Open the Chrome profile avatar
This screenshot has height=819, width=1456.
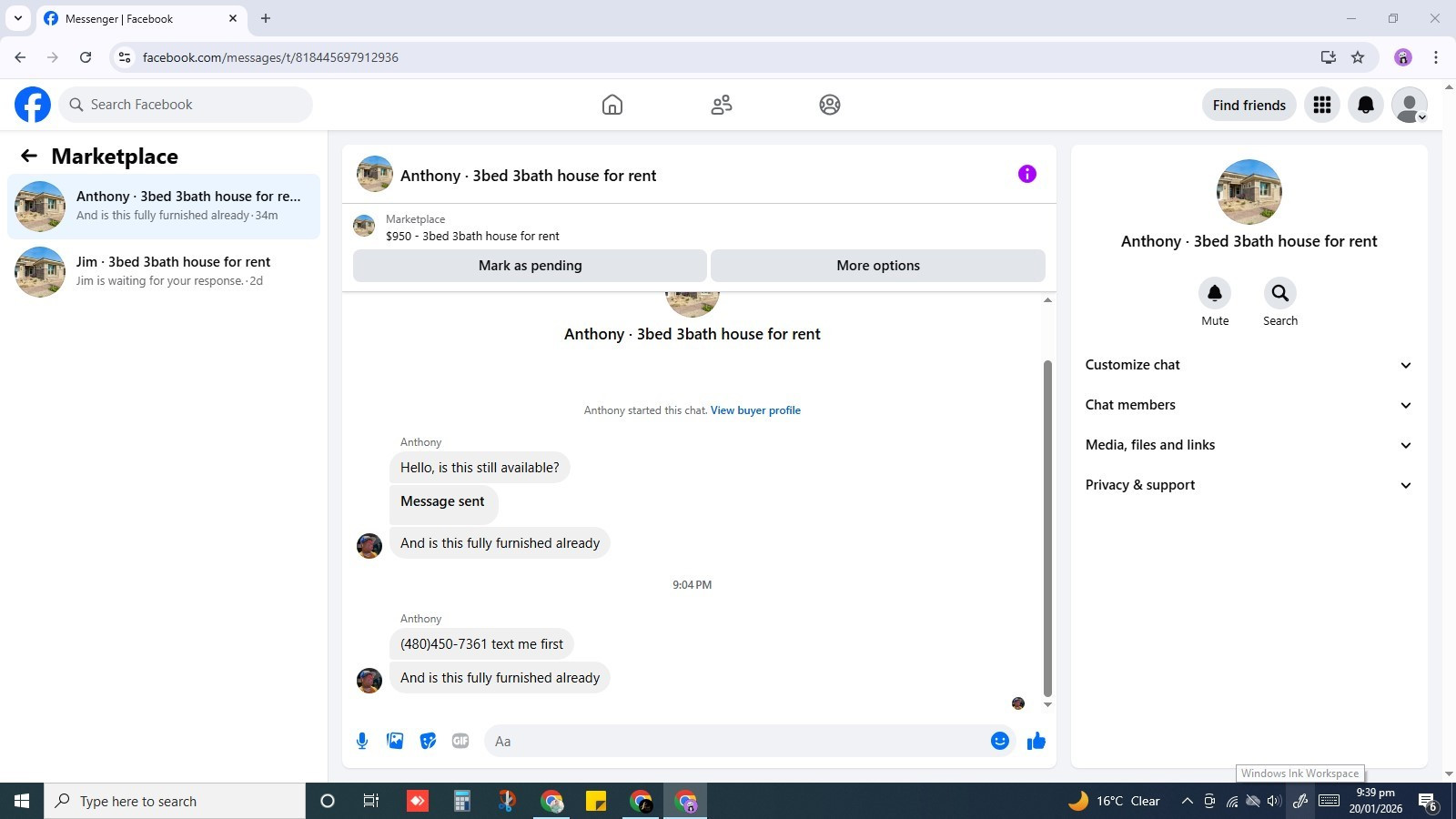click(x=1403, y=57)
